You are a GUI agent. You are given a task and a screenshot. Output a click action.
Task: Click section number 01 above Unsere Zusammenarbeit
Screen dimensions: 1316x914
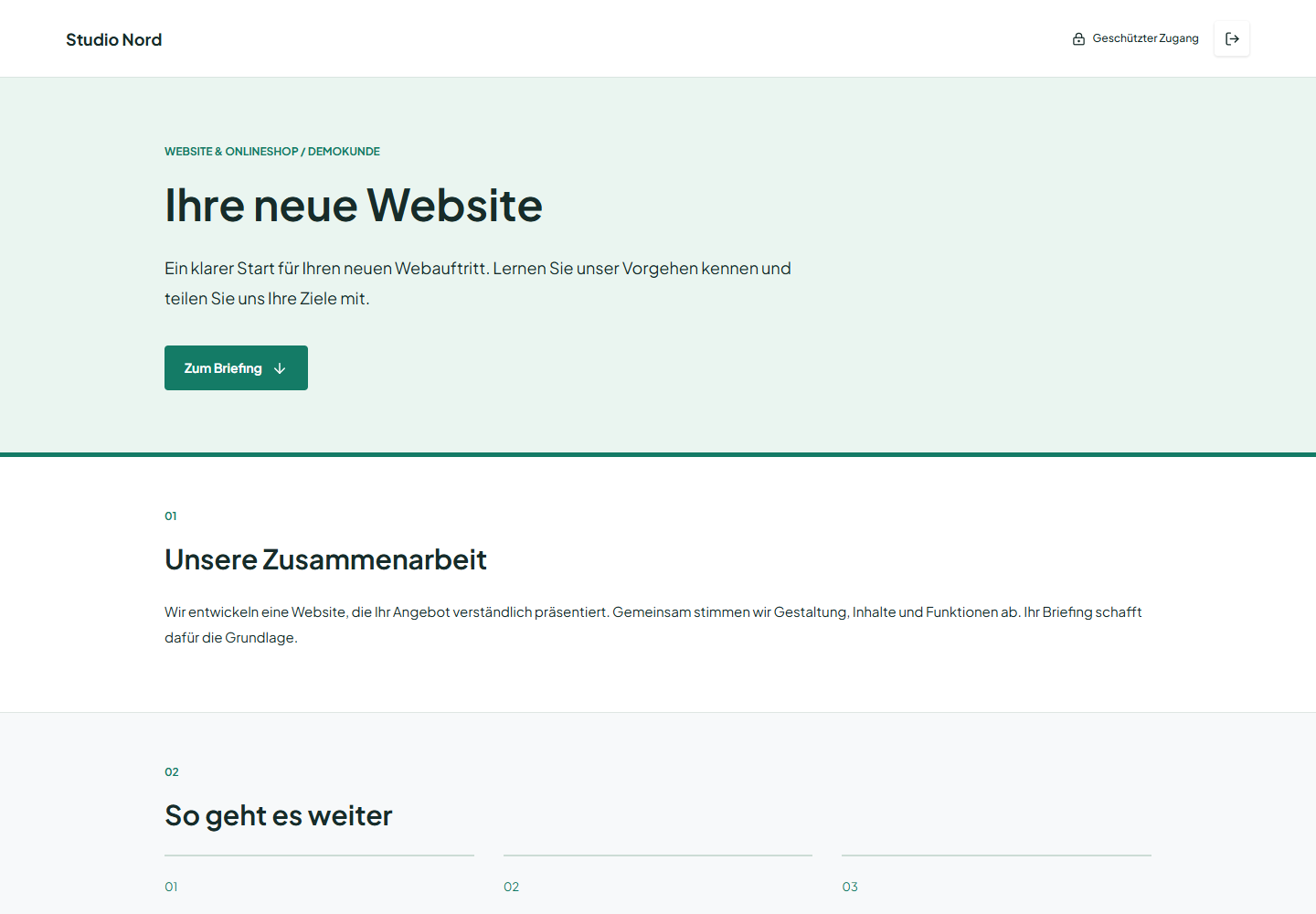coord(171,516)
